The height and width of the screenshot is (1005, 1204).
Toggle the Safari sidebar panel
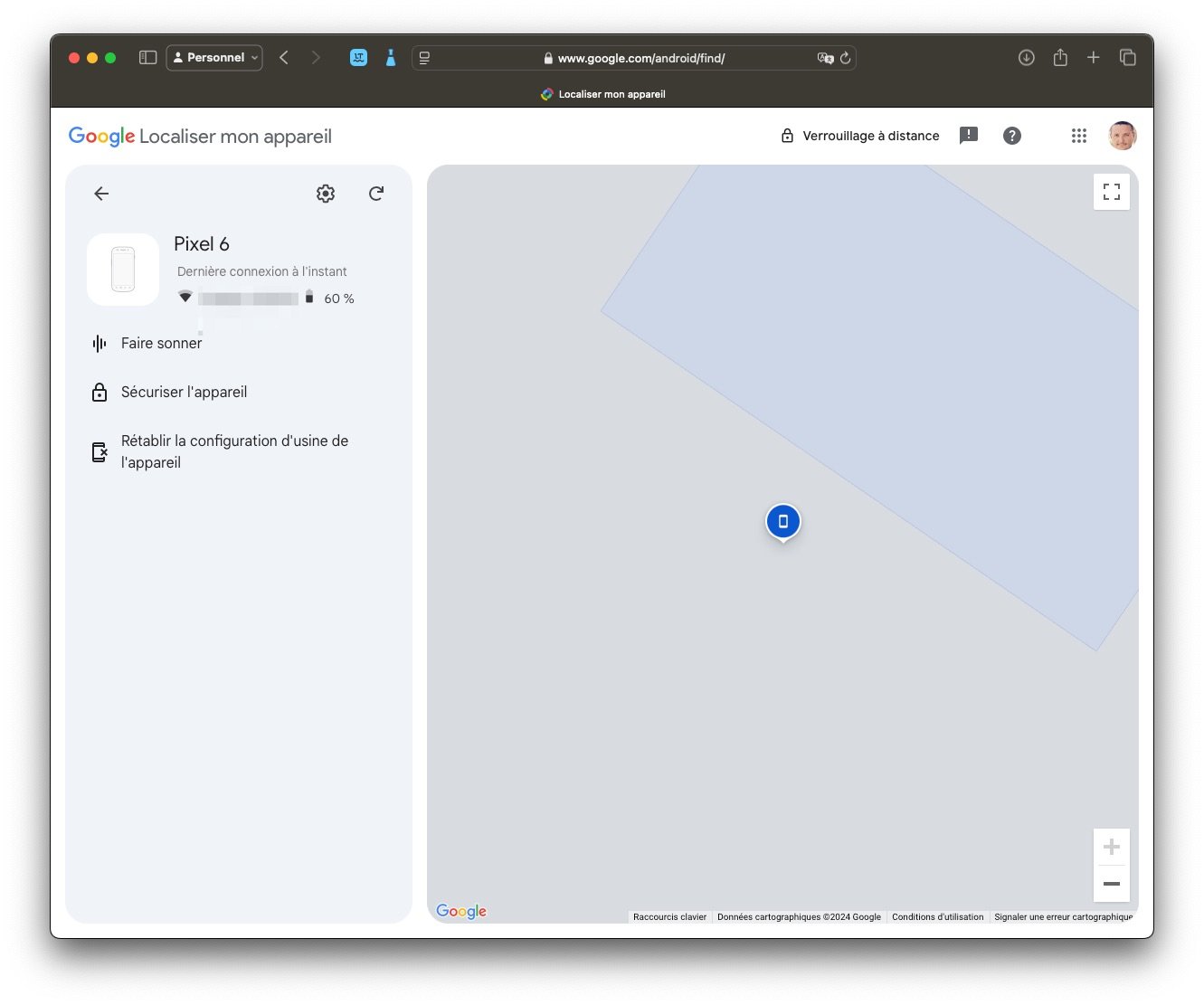click(148, 58)
